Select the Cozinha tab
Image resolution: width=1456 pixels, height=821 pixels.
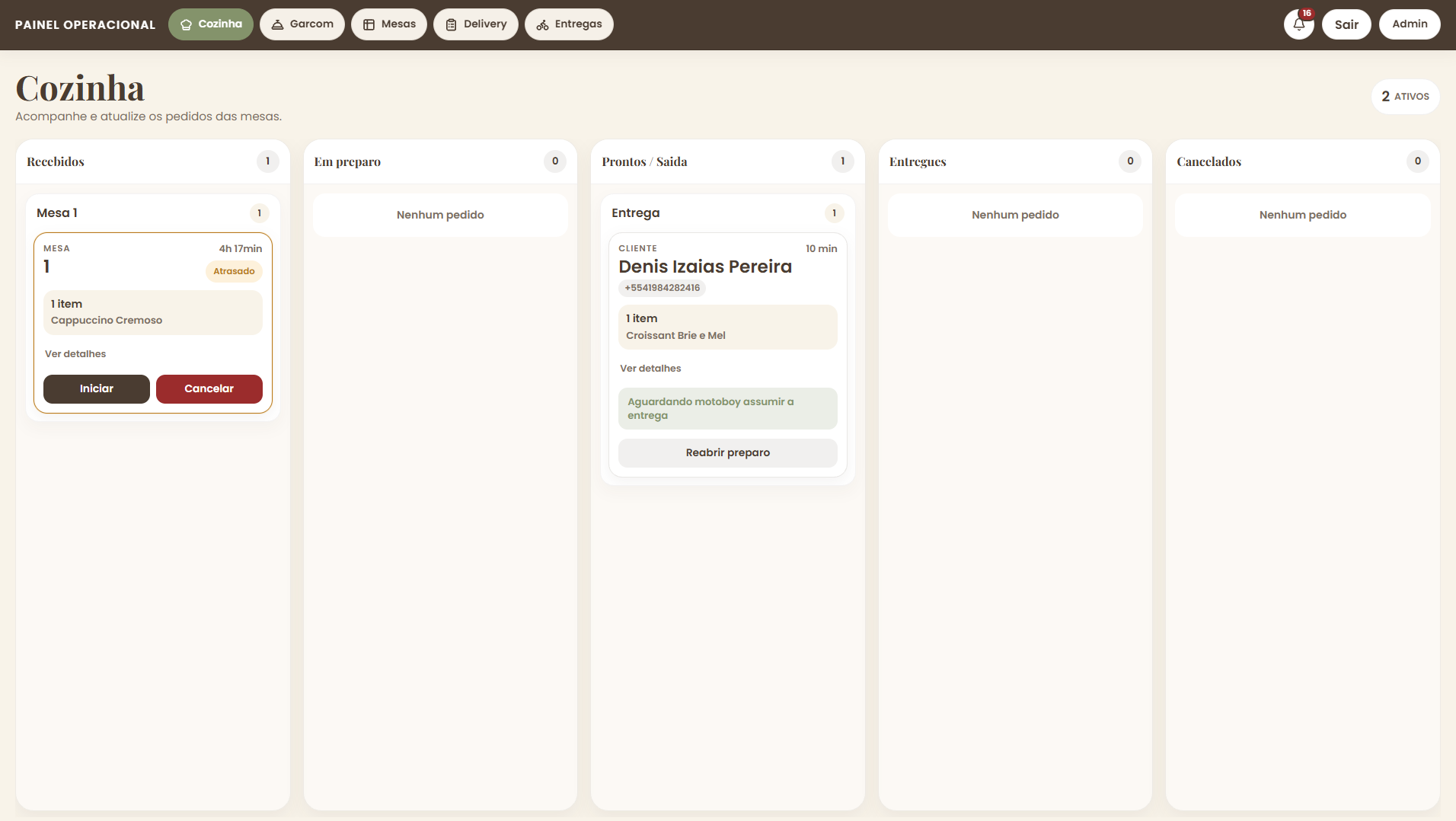210,24
